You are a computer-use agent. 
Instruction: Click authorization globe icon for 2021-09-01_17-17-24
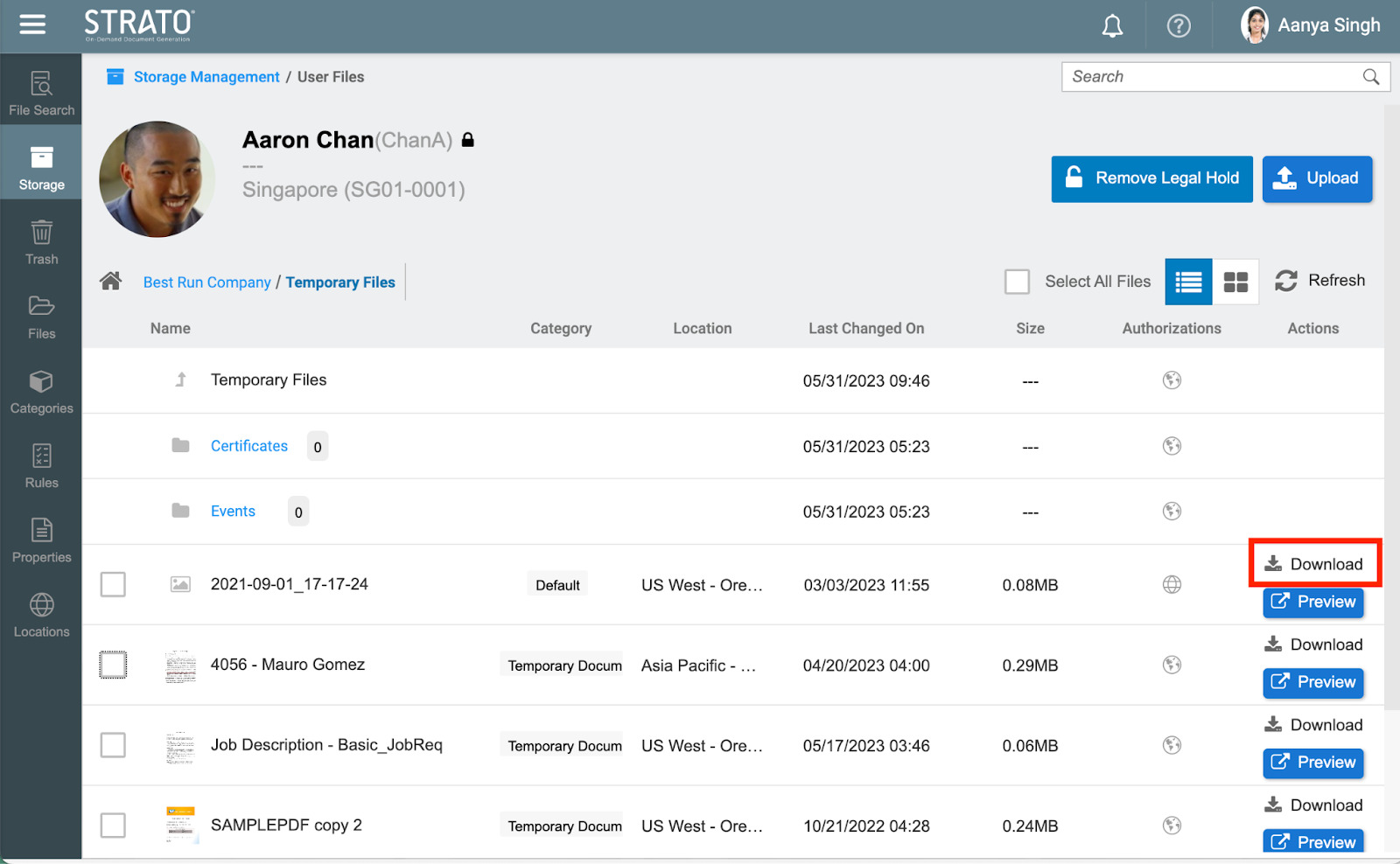pos(1172,585)
